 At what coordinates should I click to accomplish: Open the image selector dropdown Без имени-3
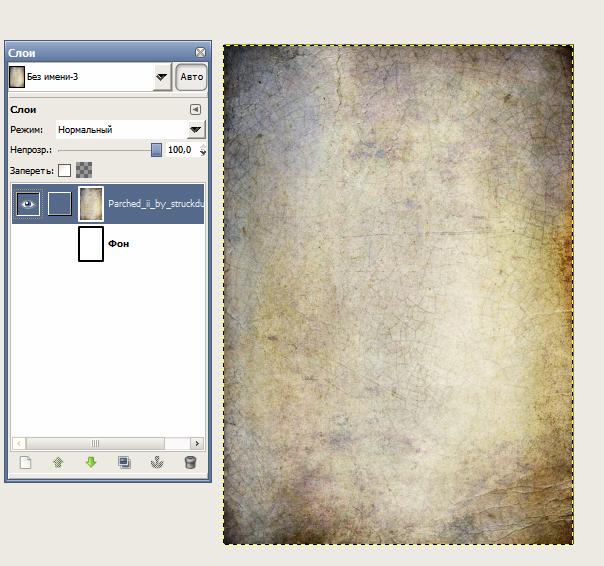point(90,77)
